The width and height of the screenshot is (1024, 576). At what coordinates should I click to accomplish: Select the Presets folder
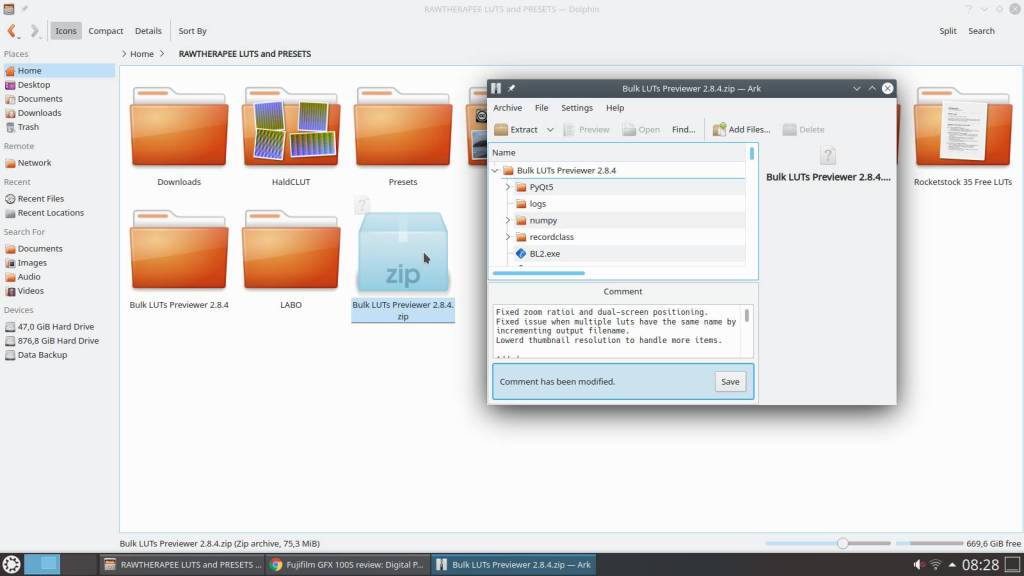(403, 136)
